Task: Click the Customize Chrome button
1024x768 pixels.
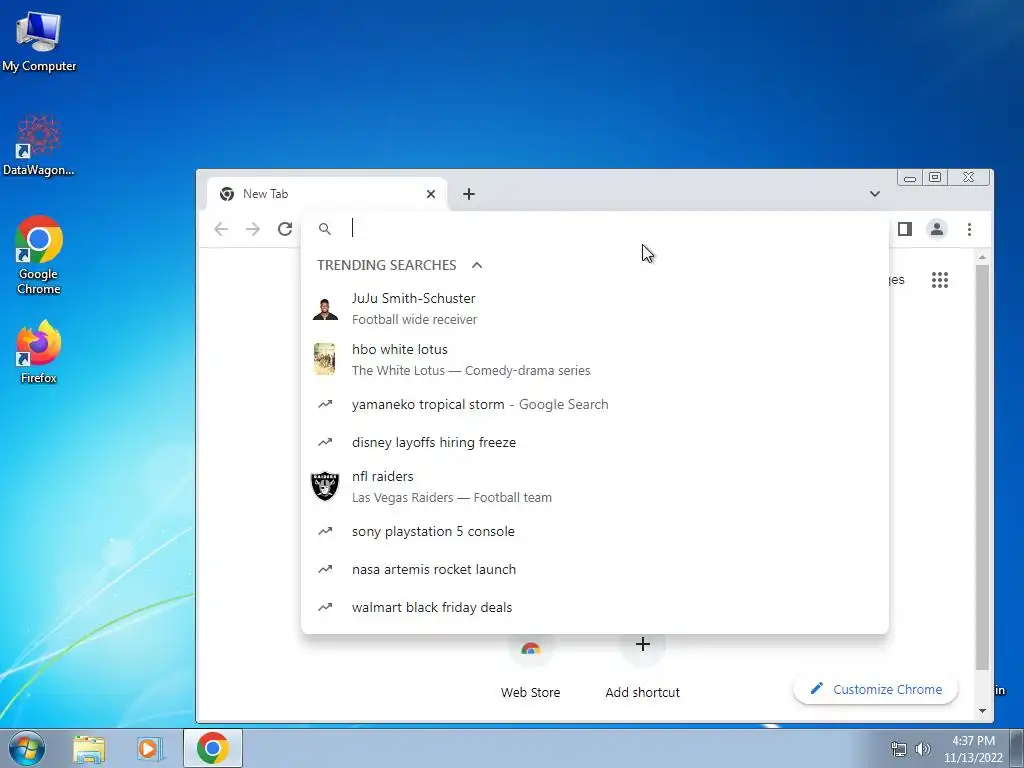Action: (x=875, y=689)
